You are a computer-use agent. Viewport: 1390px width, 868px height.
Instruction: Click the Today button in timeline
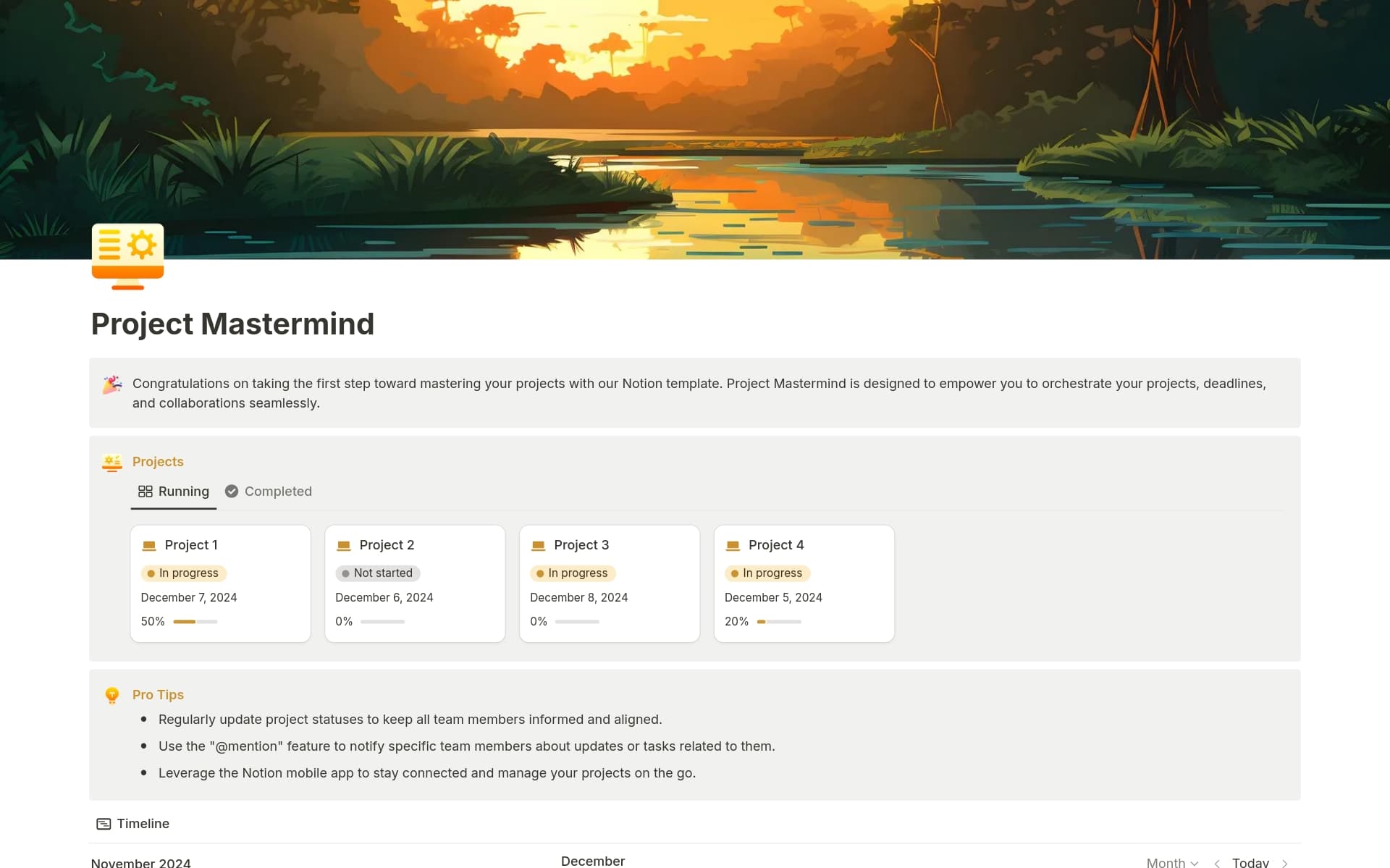click(x=1250, y=862)
